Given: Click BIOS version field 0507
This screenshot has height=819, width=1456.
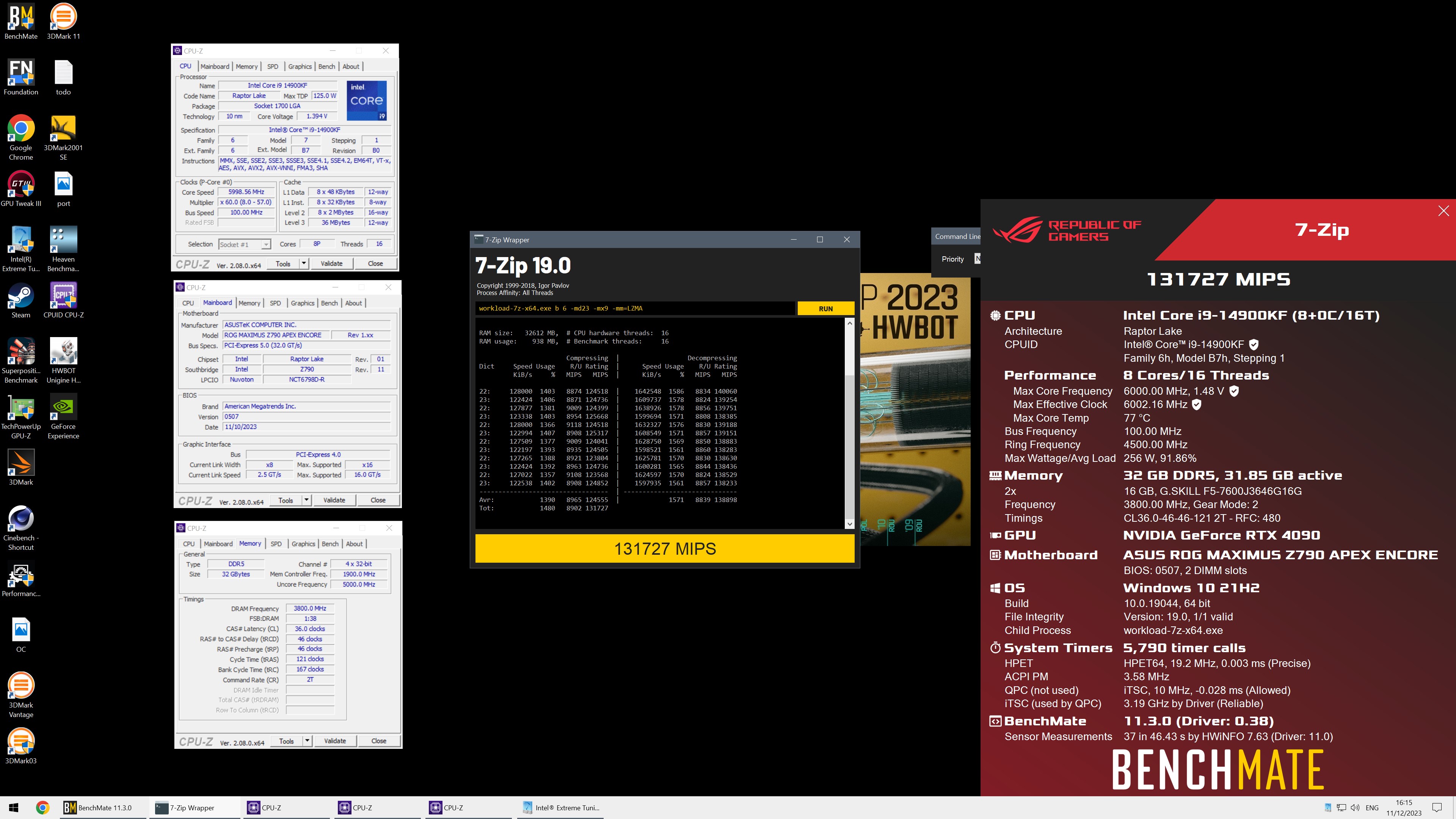Looking at the screenshot, I should pyautogui.click(x=306, y=417).
